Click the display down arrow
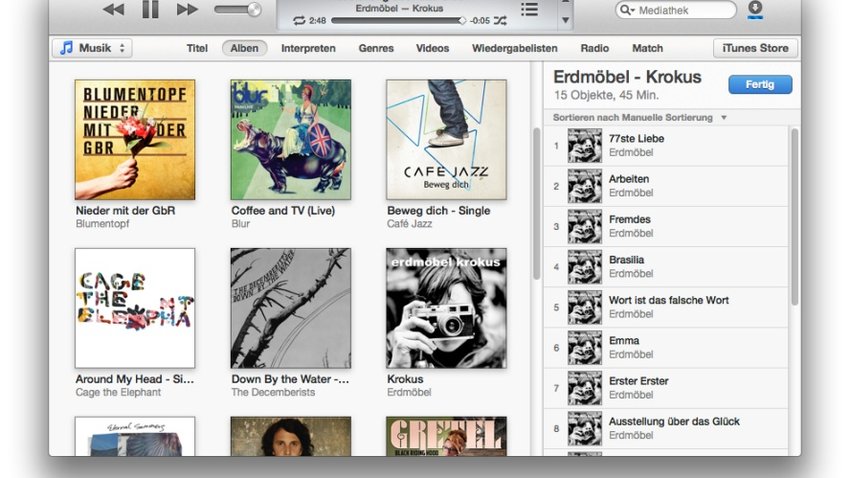Image resolution: width=850 pixels, height=478 pixels. (565, 20)
